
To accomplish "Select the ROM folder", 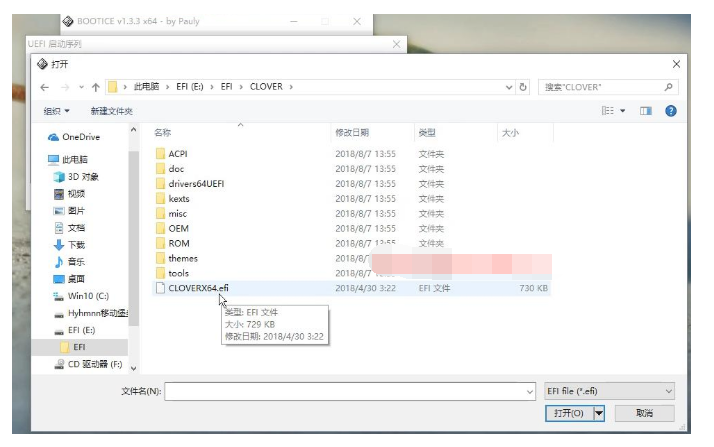I will pos(173,244).
